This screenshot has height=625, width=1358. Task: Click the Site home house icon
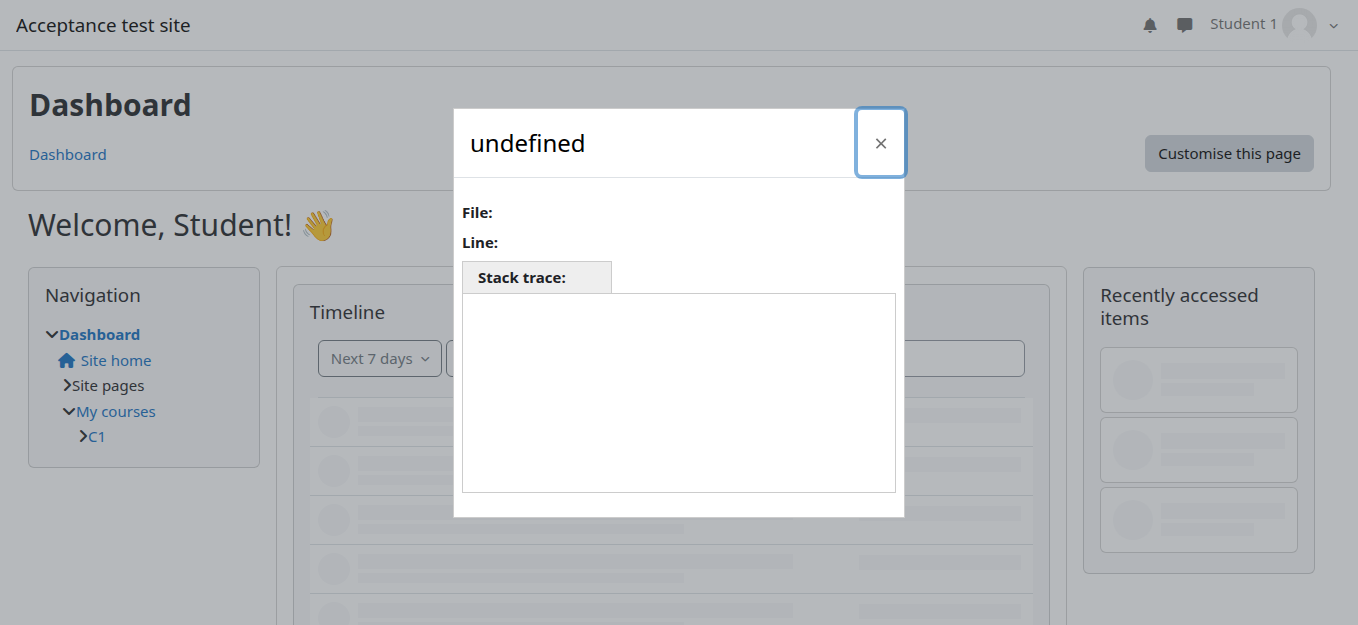[x=67, y=361]
